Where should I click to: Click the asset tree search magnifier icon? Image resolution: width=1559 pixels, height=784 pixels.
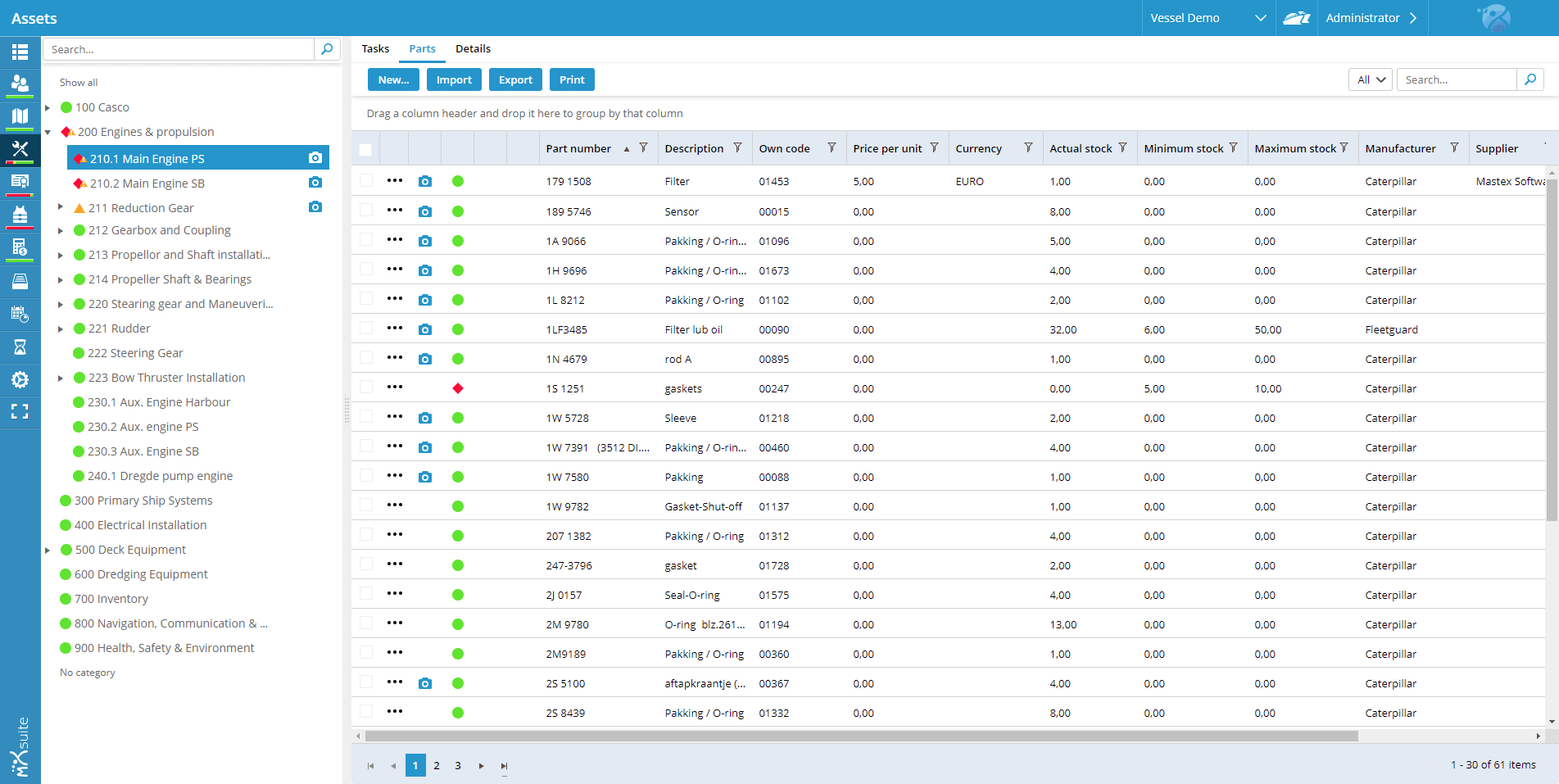click(x=327, y=49)
